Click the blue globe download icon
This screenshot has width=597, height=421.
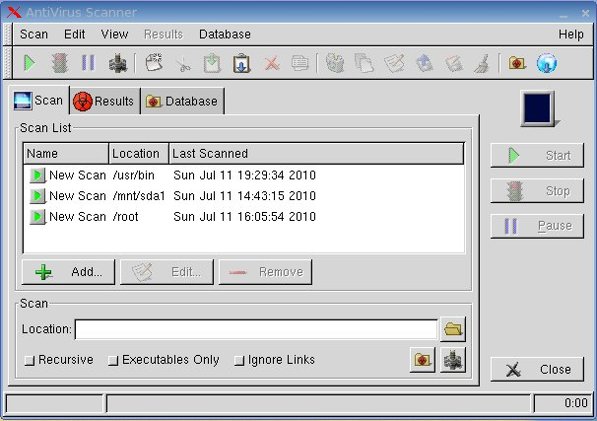pos(547,63)
